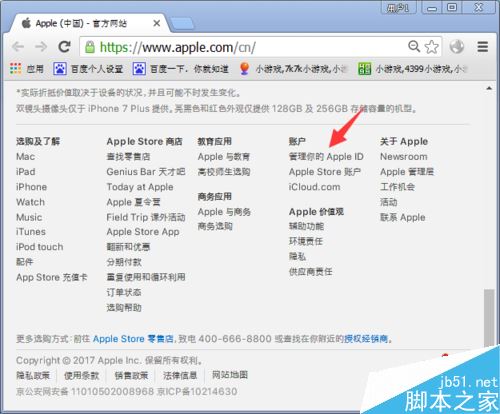The image size is (500, 414).
Task: Open the Newsroom link
Action: (404, 157)
